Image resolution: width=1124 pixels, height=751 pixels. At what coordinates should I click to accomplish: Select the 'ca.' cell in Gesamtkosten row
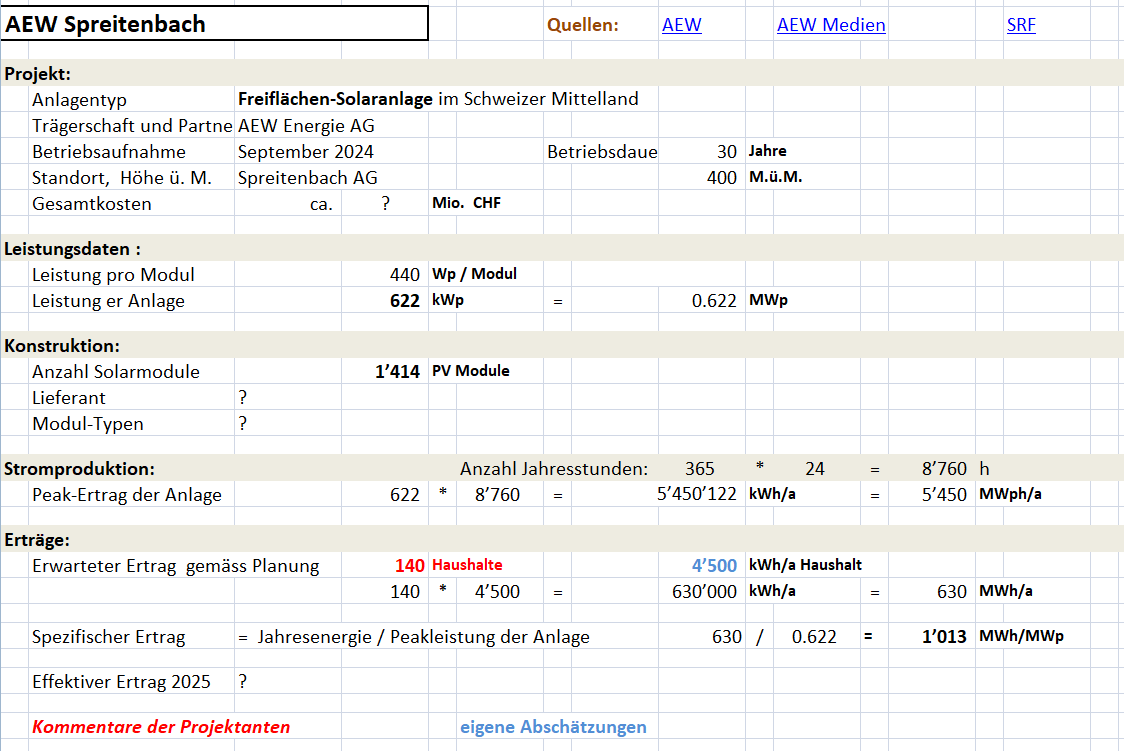coord(321,204)
